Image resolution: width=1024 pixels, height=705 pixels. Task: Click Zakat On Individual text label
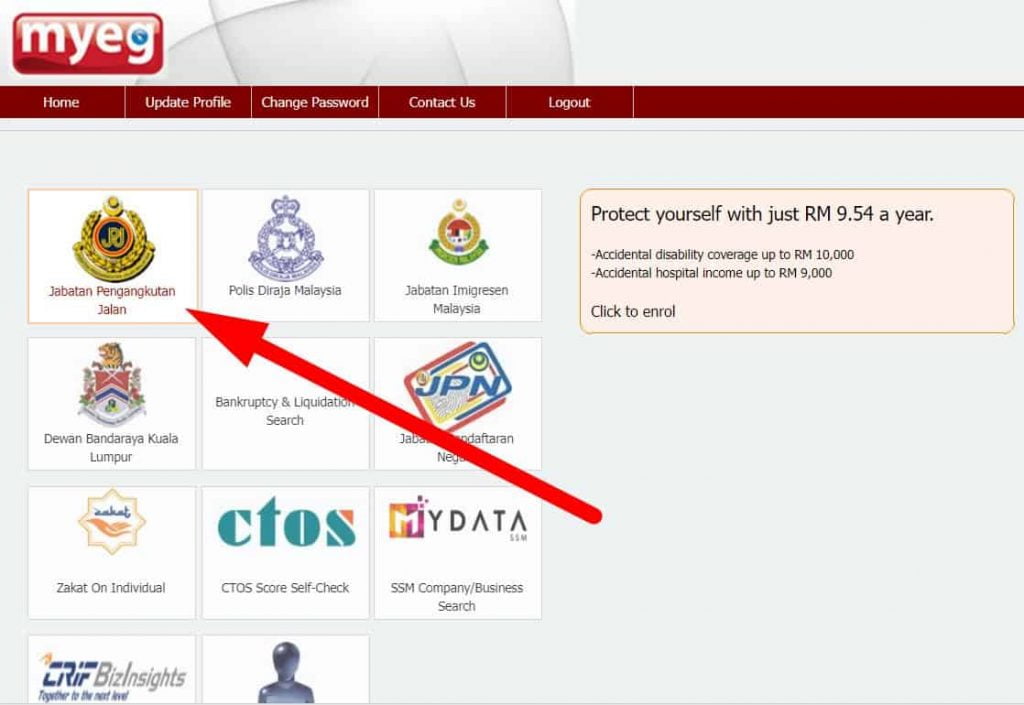[x=111, y=588]
